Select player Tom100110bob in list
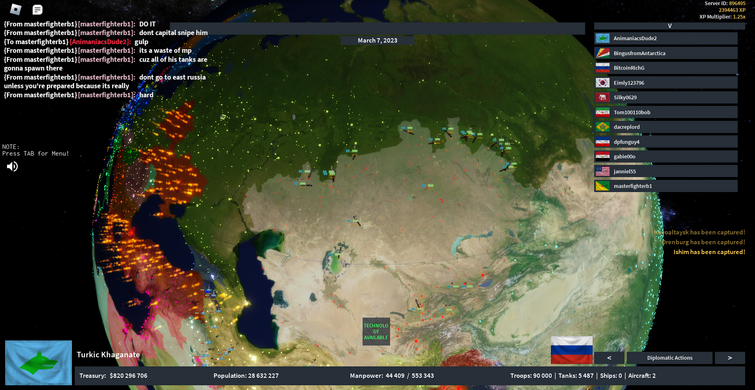 (666, 112)
